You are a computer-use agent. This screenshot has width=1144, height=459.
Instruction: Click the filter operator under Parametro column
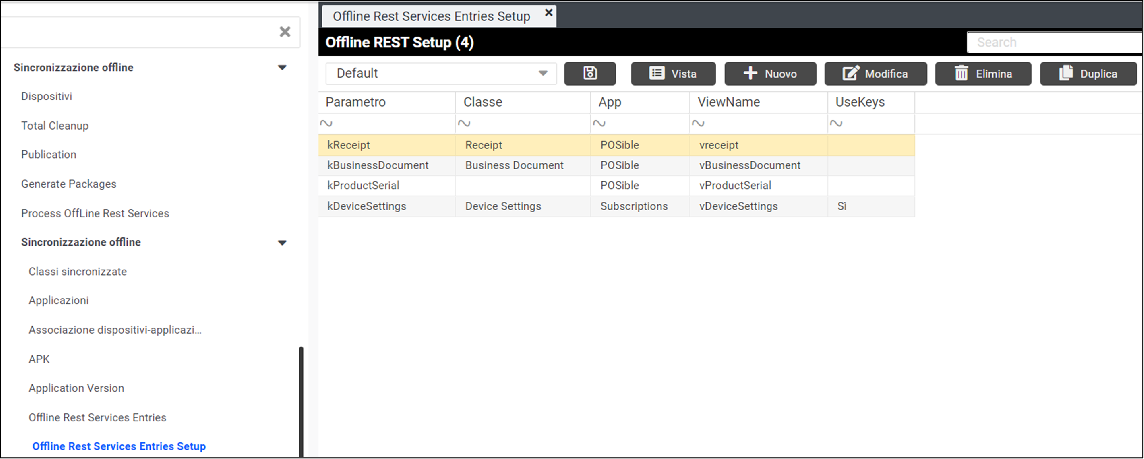[x=326, y=124]
